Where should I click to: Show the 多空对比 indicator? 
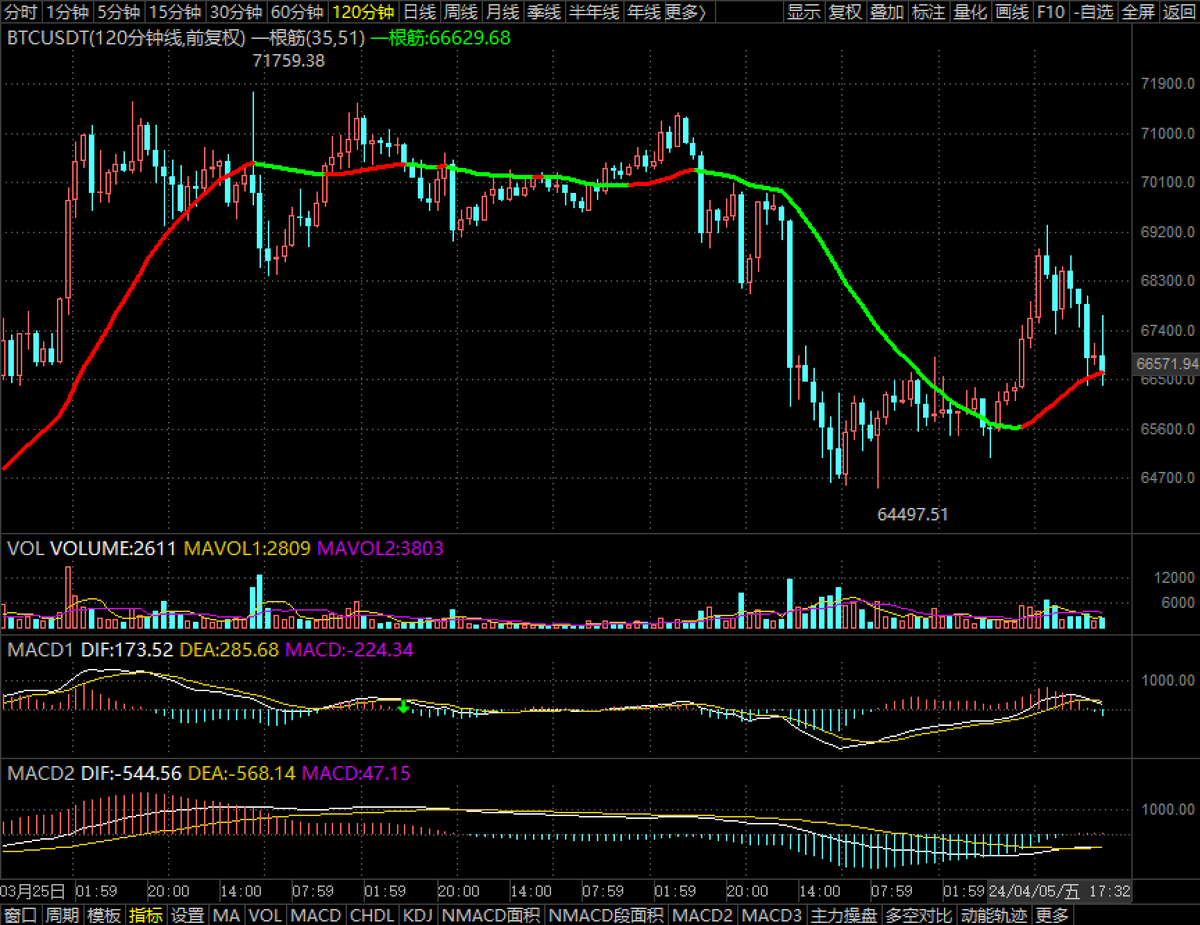coord(920,915)
